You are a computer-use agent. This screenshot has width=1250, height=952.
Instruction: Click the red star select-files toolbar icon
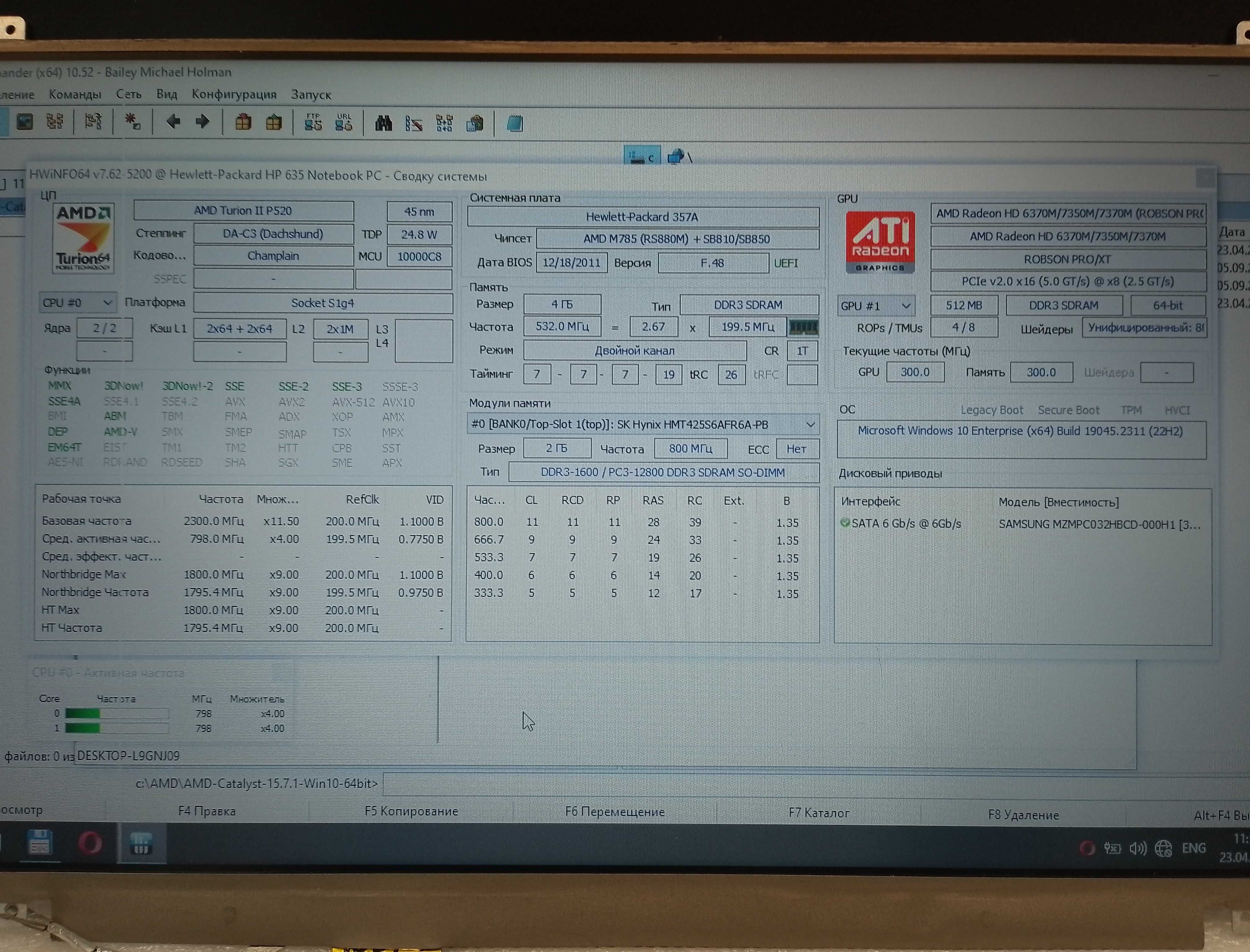tap(133, 122)
